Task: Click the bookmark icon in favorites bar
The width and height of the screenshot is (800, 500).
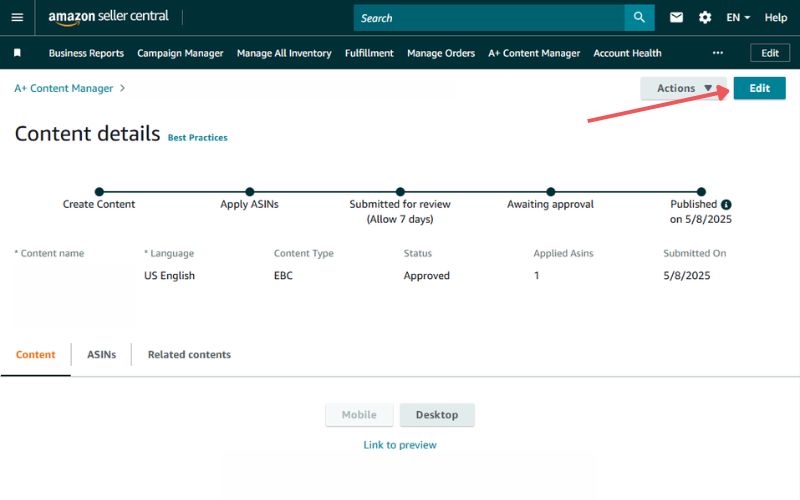Action: coord(17,53)
